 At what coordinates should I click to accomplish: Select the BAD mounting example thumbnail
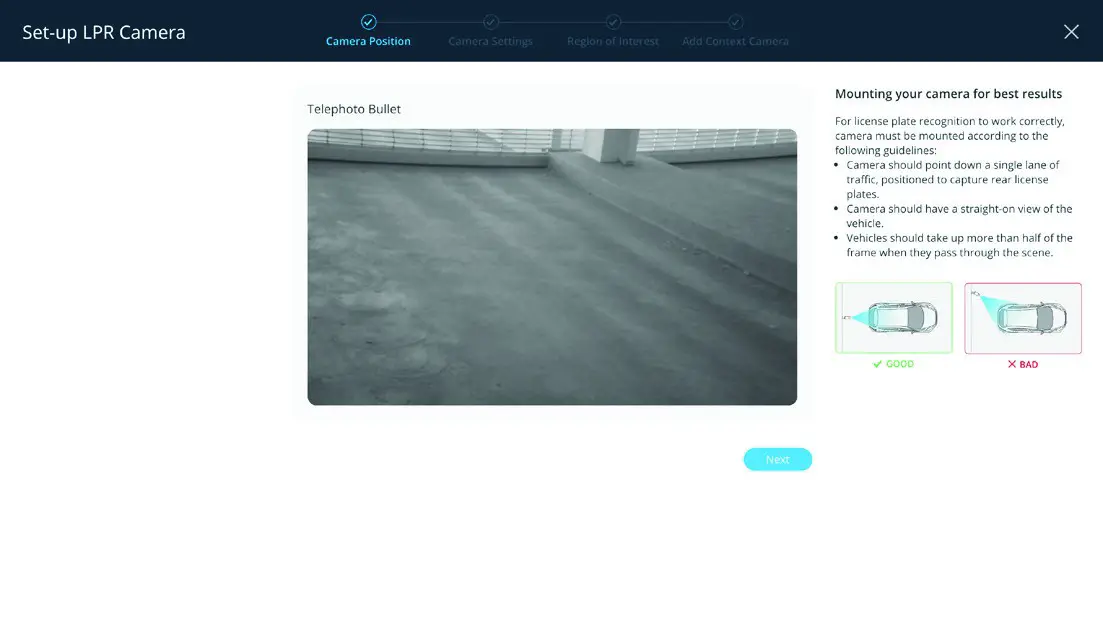pyautogui.click(x=1022, y=317)
